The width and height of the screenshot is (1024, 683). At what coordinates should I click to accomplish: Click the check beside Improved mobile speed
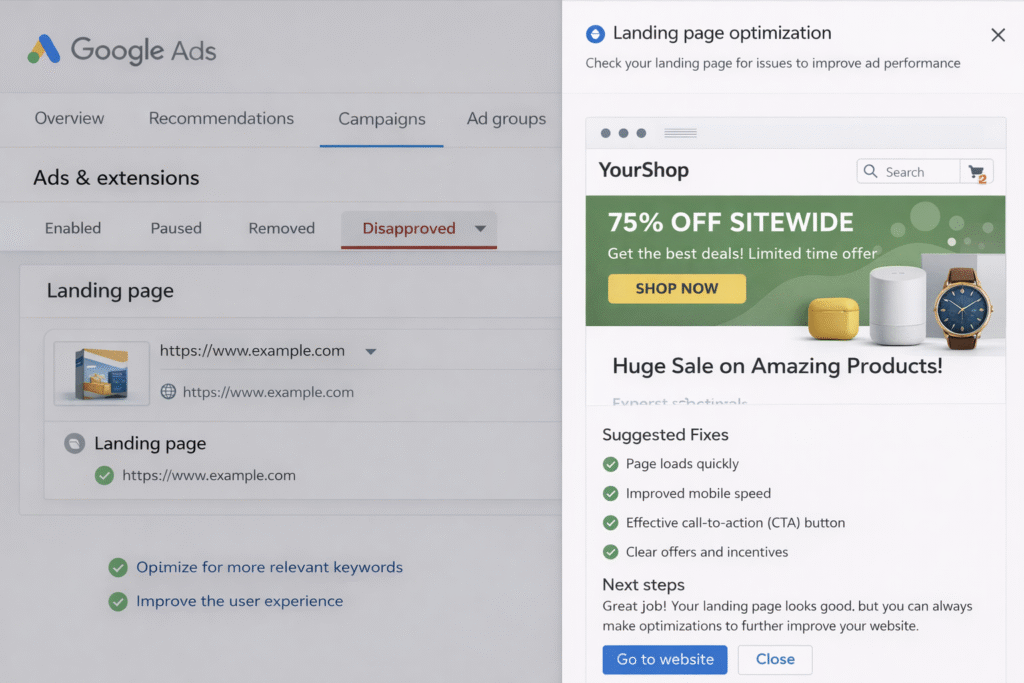pos(610,493)
